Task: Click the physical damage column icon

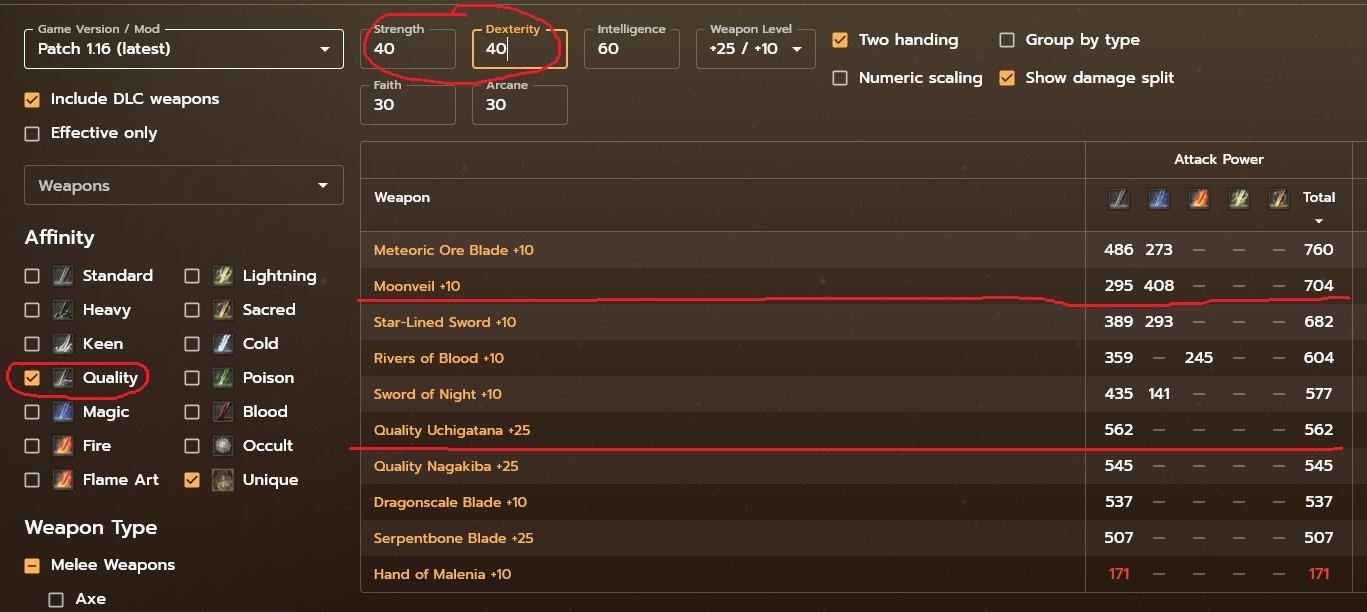Action: coord(1119,198)
